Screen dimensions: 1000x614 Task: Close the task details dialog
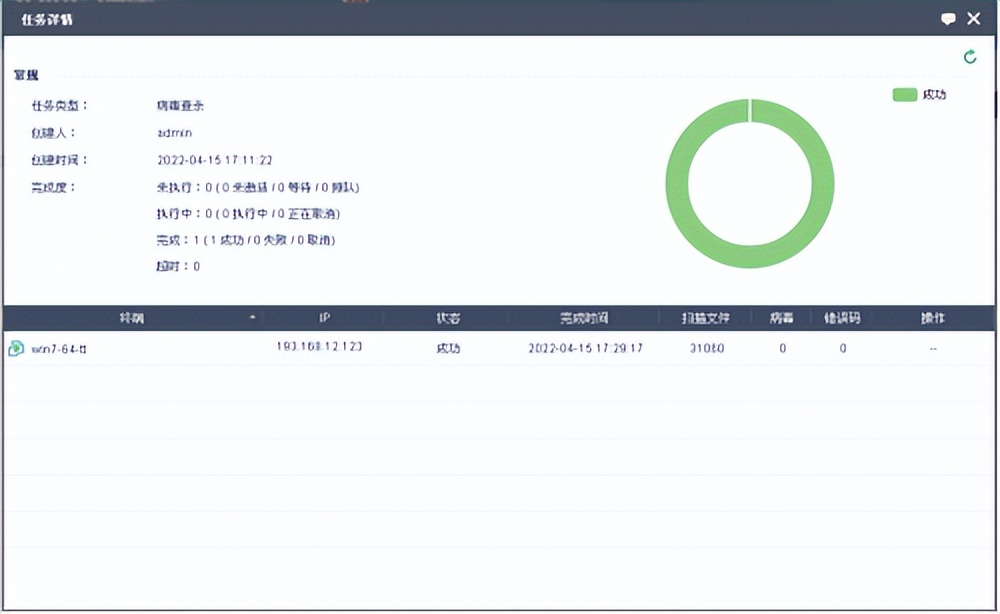pyautogui.click(x=973, y=18)
